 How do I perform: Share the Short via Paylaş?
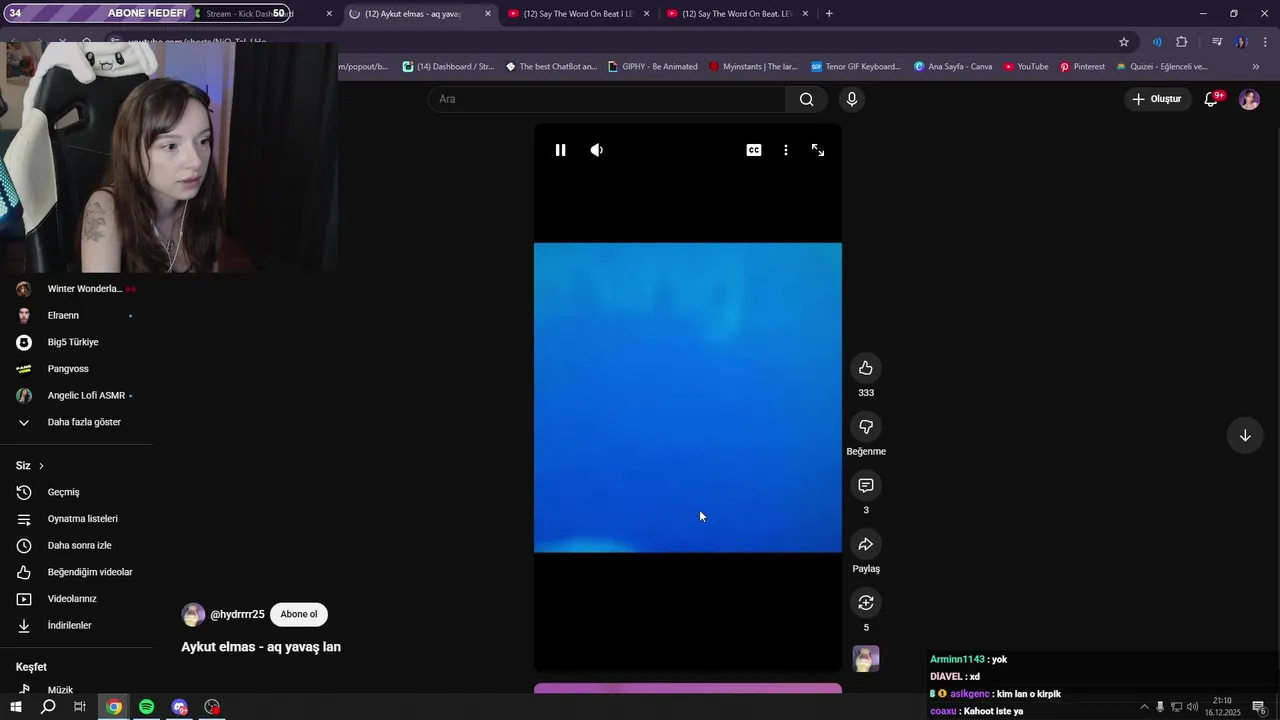click(866, 544)
